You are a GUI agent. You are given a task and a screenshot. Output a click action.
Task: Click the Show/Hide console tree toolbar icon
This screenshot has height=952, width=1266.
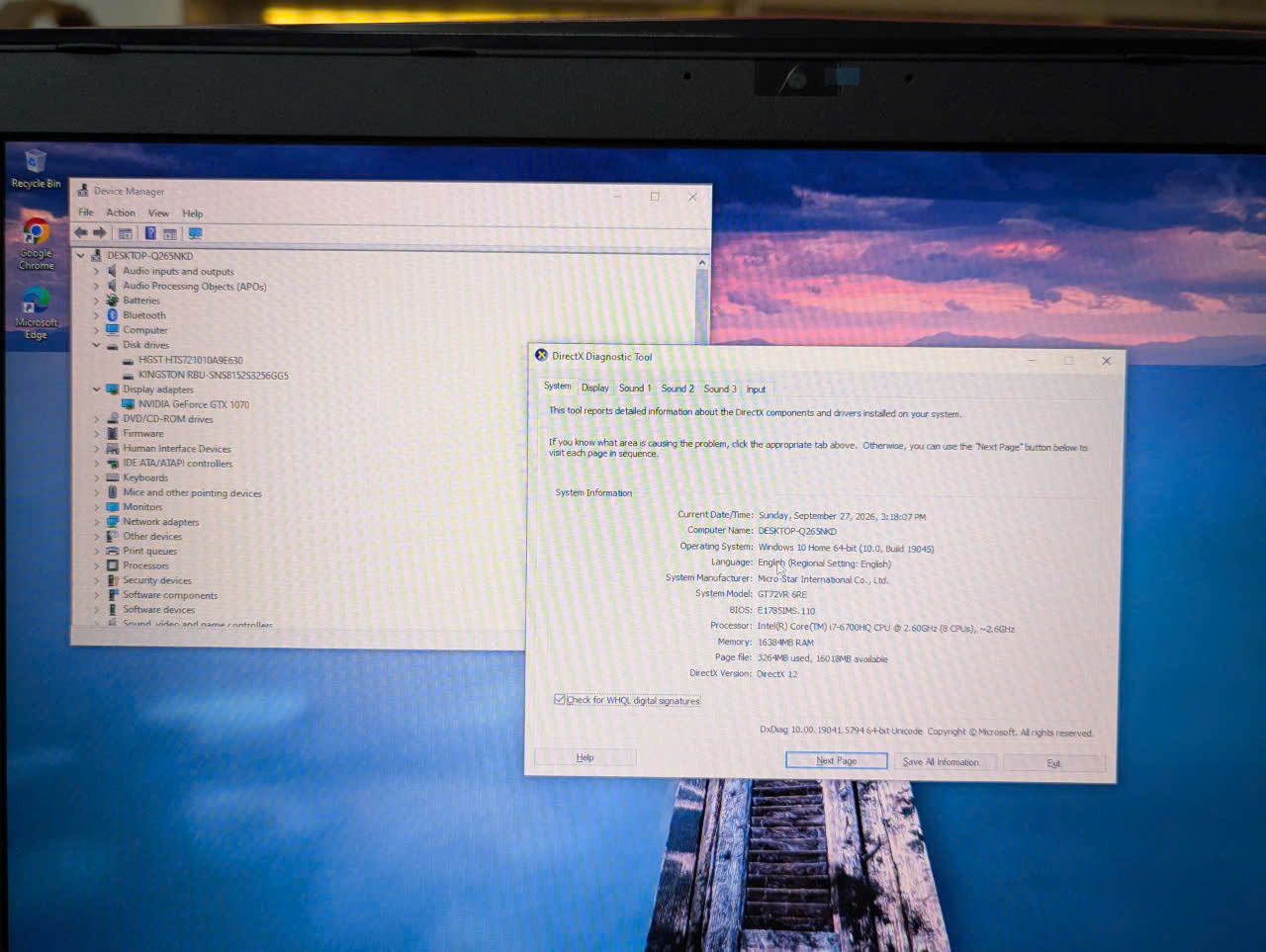[125, 234]
